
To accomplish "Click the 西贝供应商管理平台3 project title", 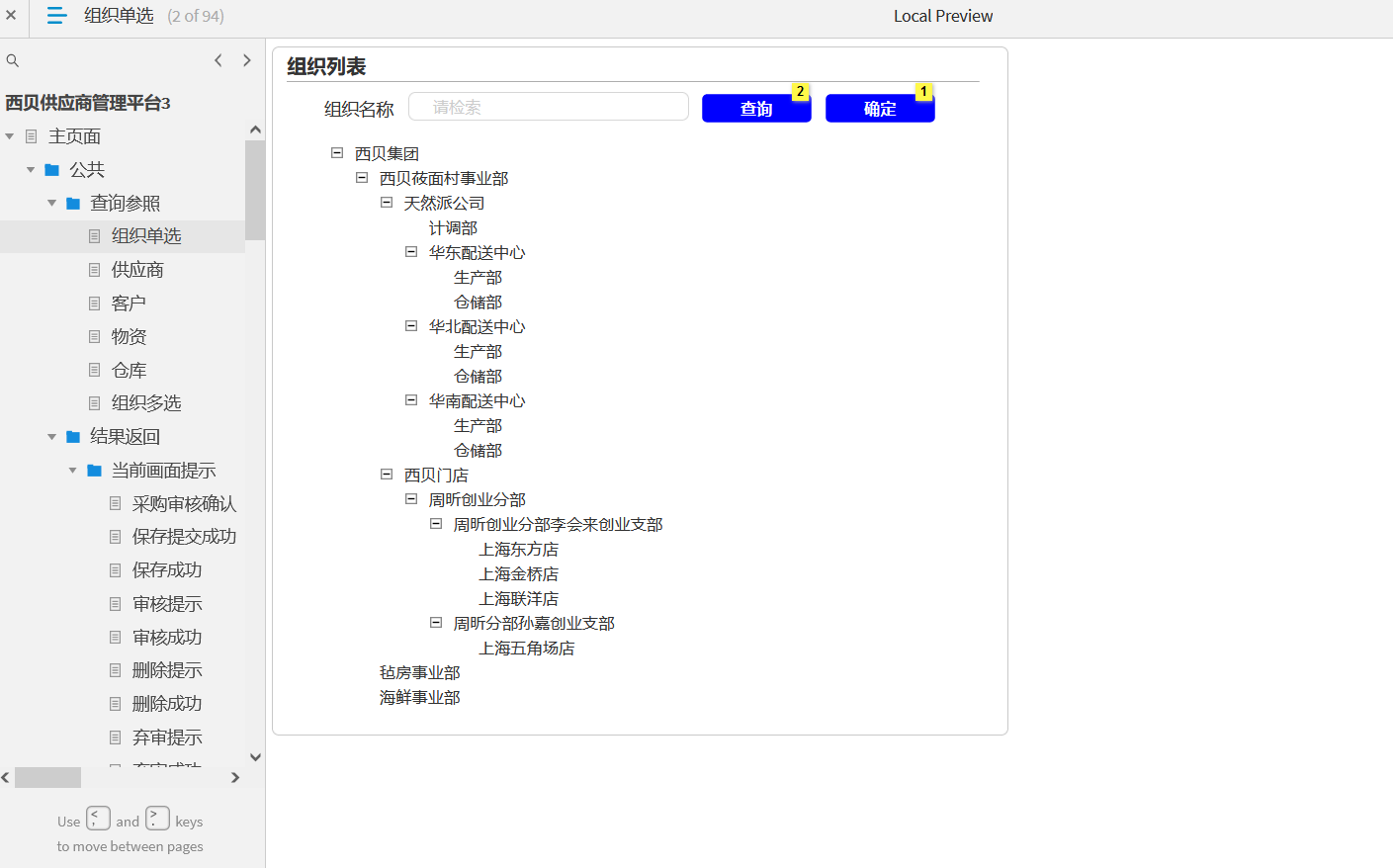I will tap(88, 103).
